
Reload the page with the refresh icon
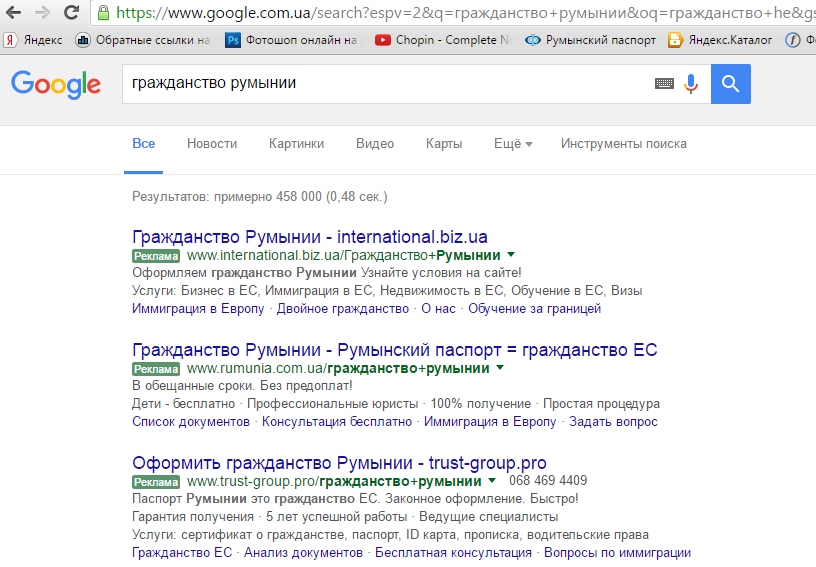point(71,13)
